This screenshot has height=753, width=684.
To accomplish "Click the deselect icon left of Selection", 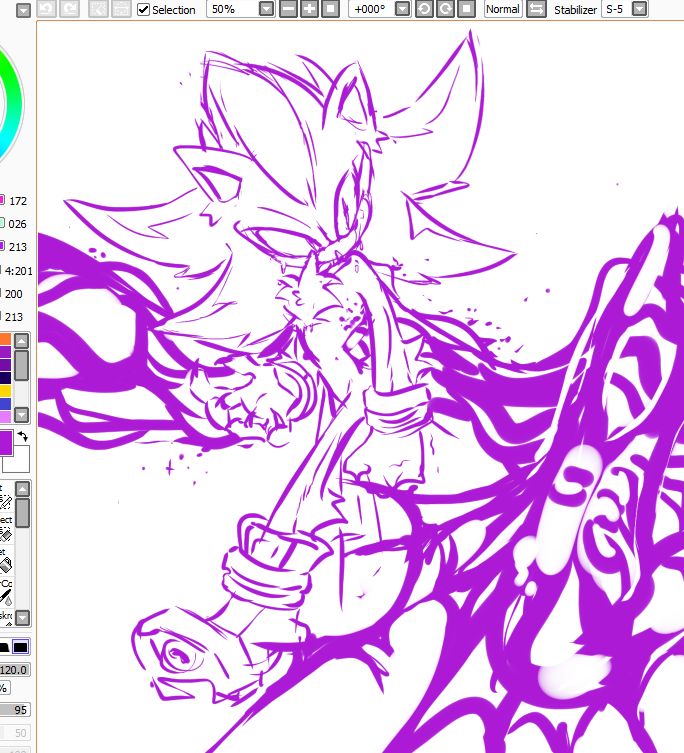I will [98, 9].
